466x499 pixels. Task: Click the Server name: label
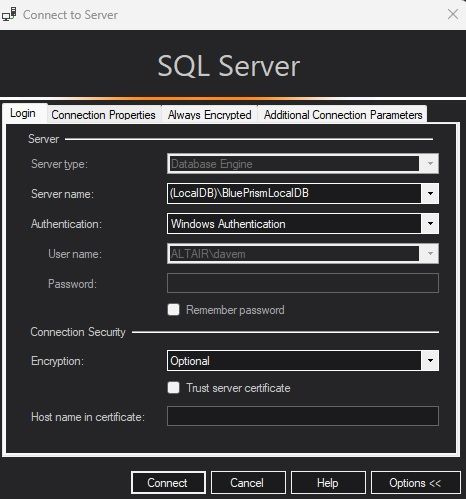(62, 194)
